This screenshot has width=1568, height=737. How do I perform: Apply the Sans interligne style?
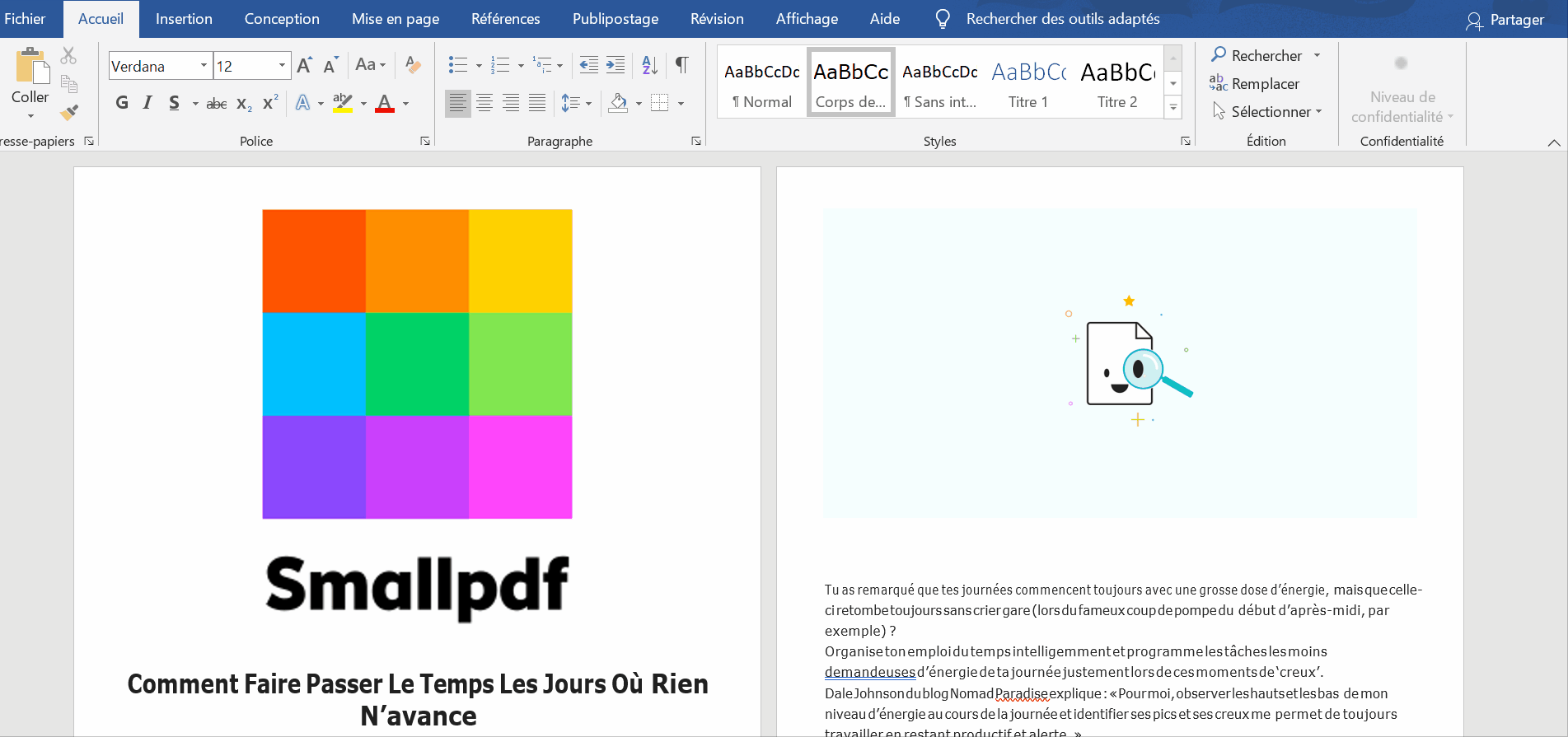(940, 83)
